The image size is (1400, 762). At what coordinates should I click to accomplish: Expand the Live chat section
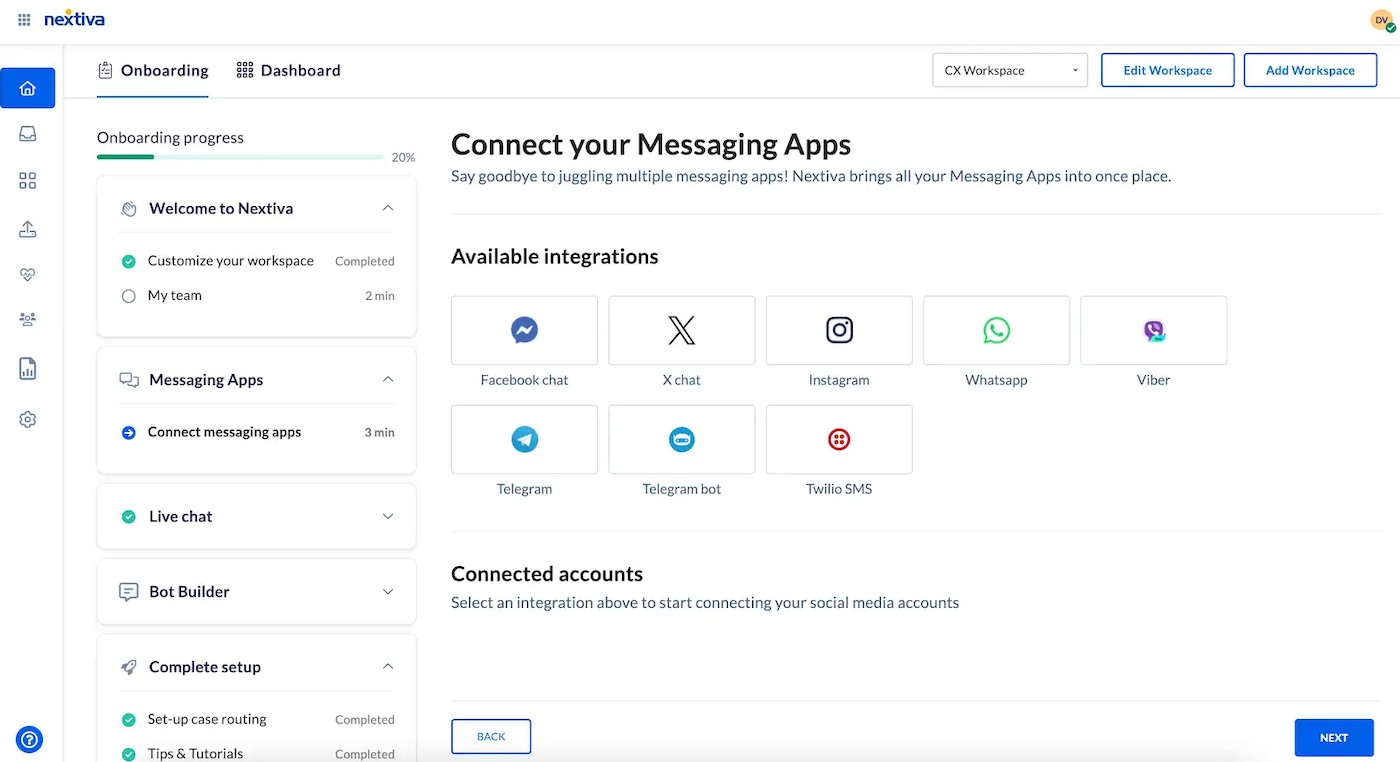[x=388, y=516]
